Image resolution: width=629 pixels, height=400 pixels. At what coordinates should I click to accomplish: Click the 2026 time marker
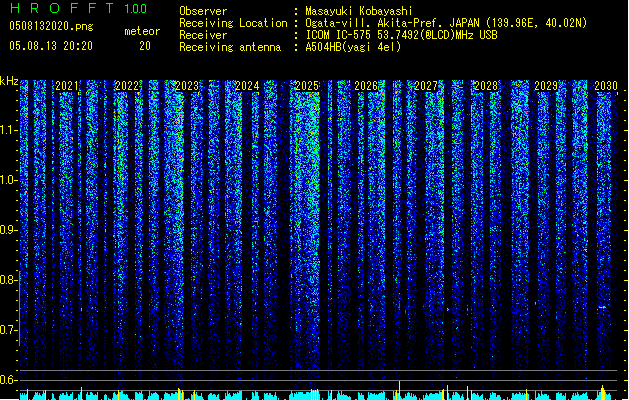tap(366, 86)
